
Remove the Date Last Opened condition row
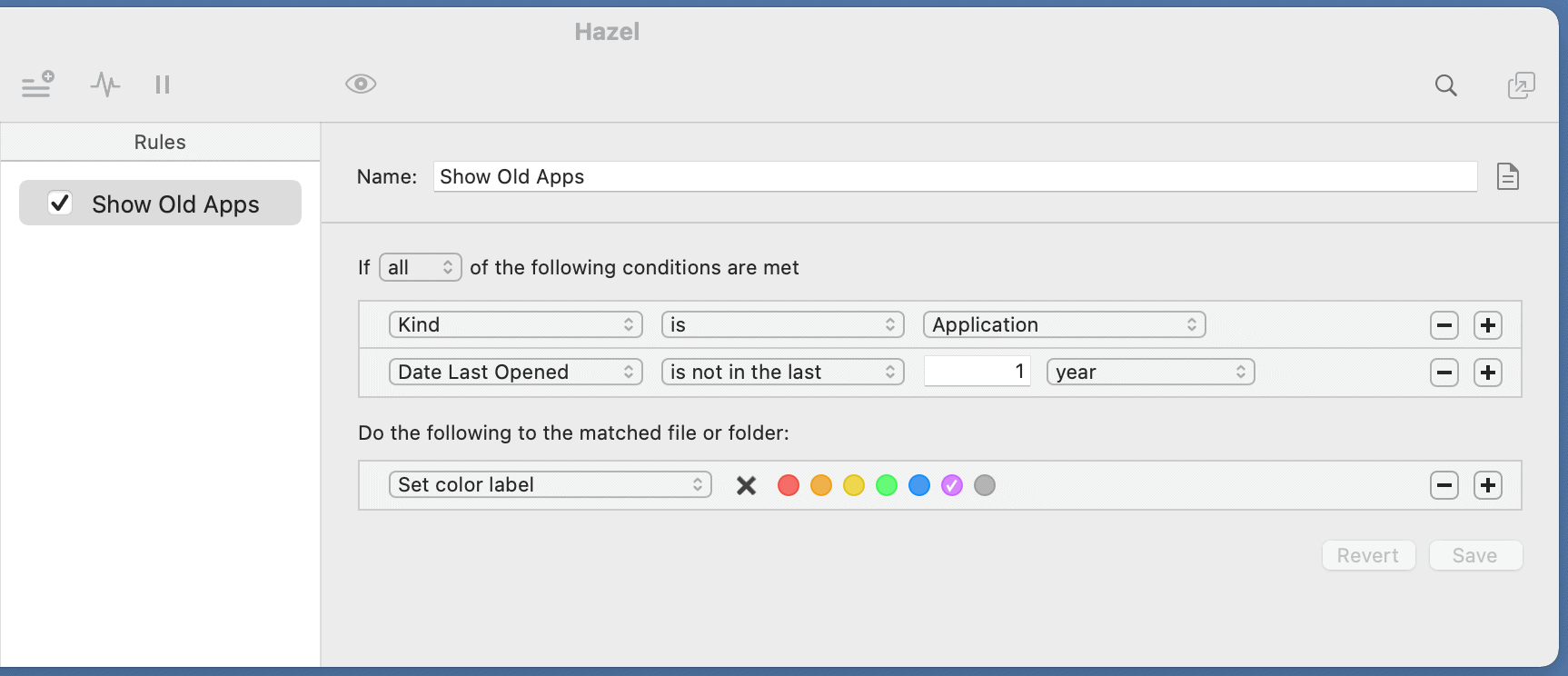(1444, 373)
